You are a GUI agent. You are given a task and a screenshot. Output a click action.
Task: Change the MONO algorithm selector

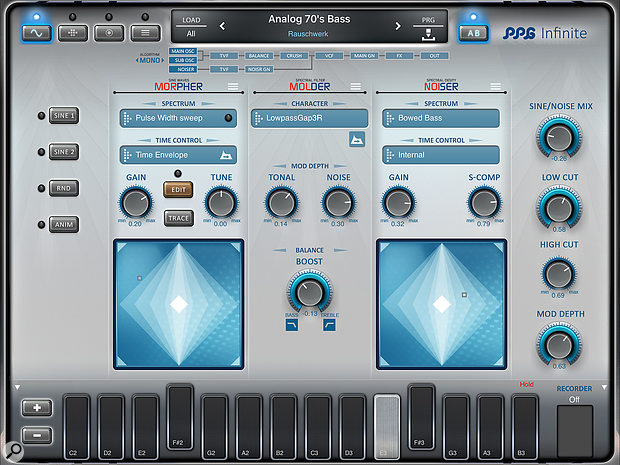[x=150, y=60]
